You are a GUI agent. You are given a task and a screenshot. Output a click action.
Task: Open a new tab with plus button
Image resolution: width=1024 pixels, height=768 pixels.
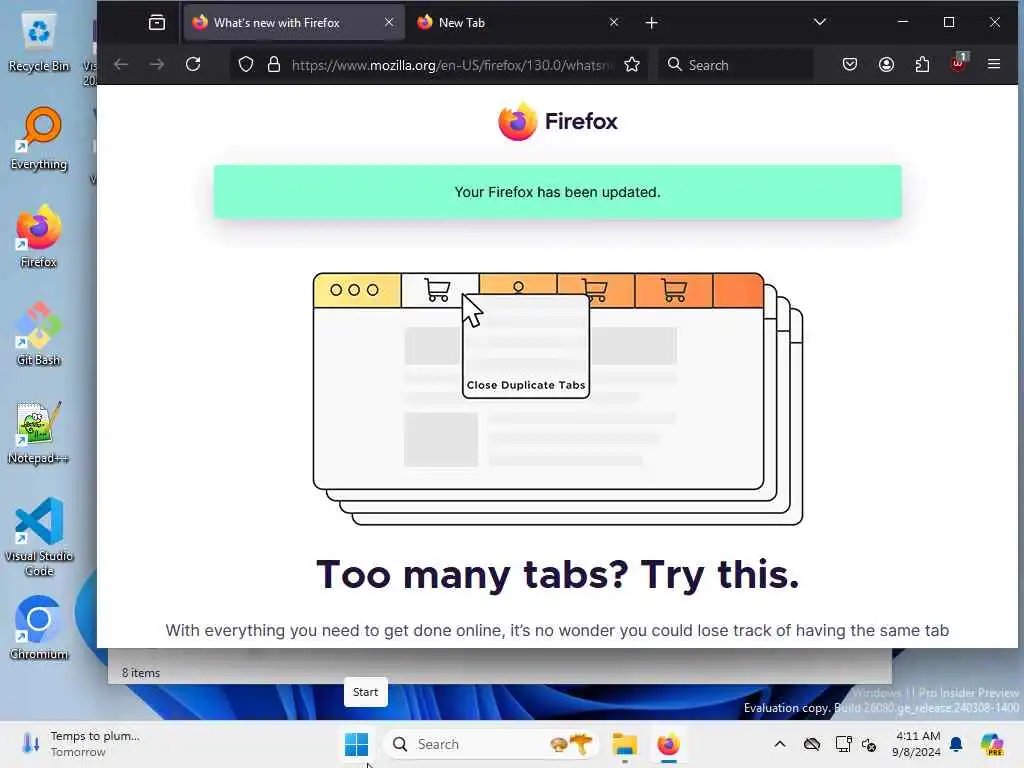(x=651, y=23)
